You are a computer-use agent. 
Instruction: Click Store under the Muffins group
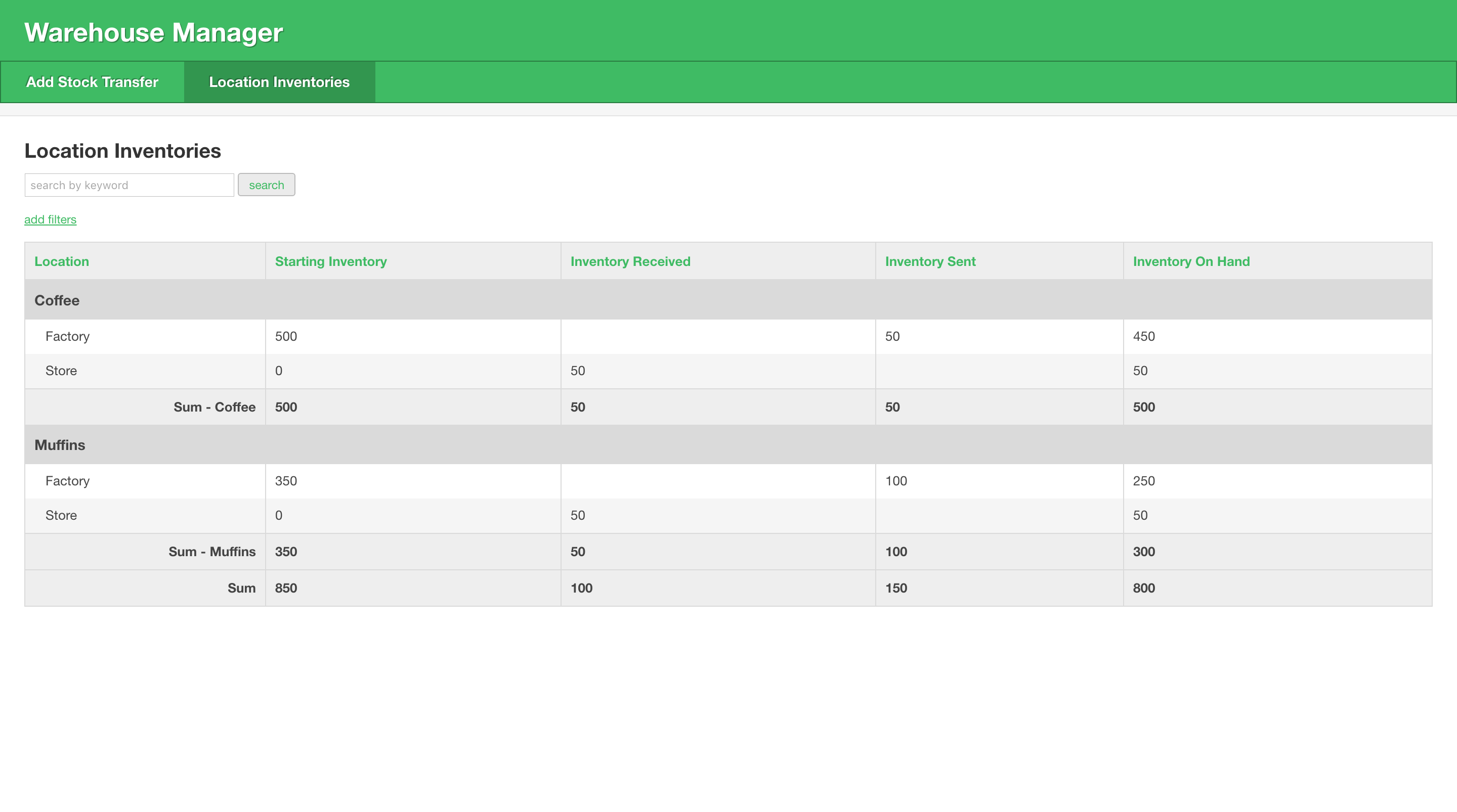click(61, 516)
